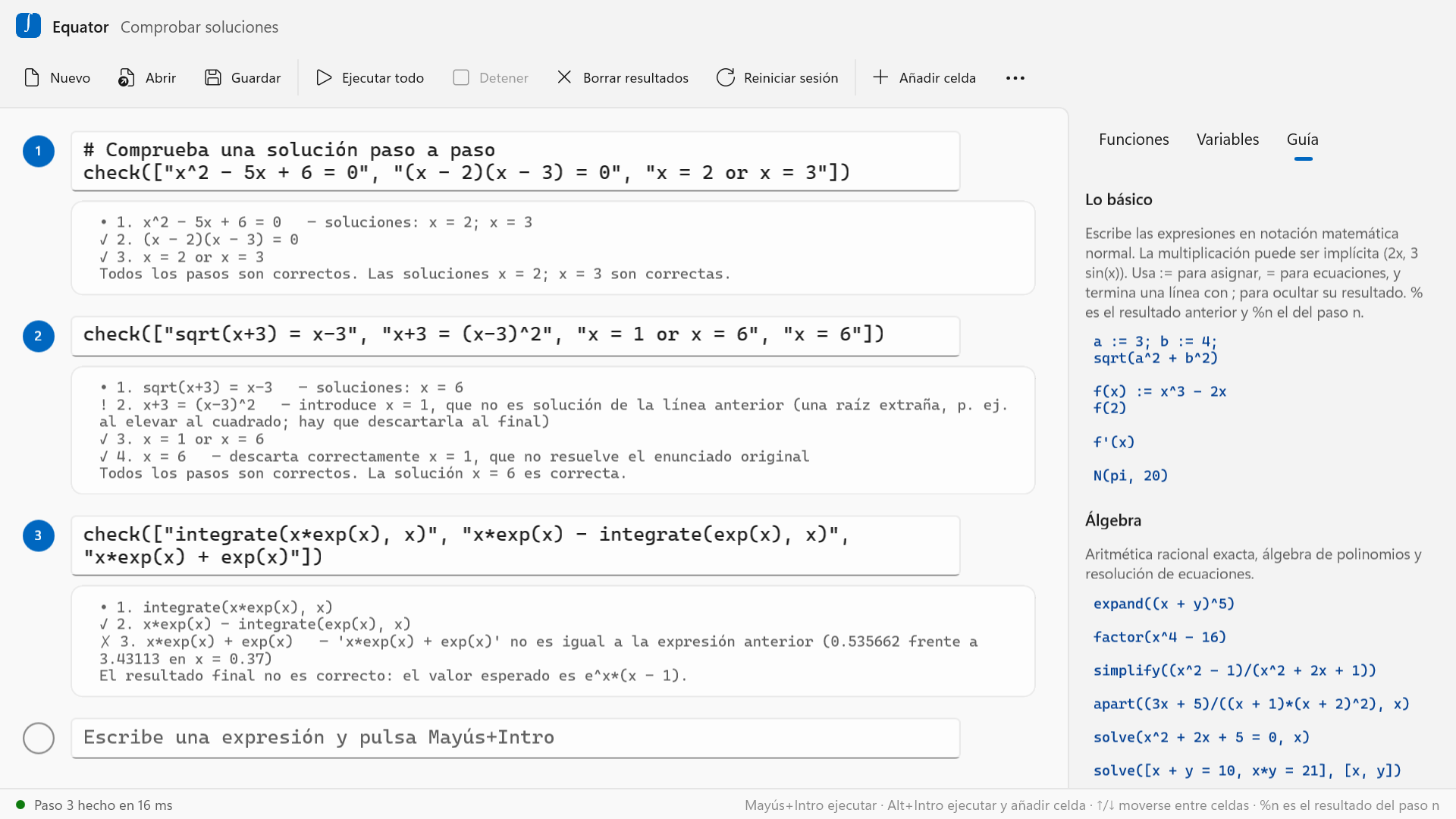Insert example factor(x^4 − 16)
The width and height of the screenshot is (1456, 819).
tap(1159, 638)
